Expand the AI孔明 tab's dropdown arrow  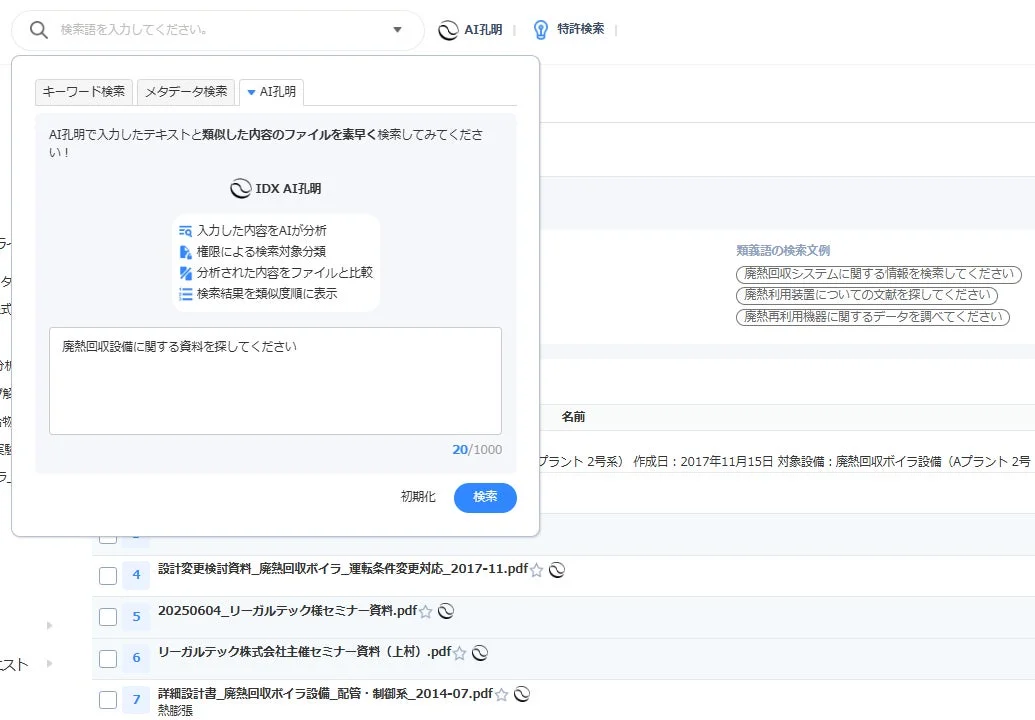pos(249,91)
